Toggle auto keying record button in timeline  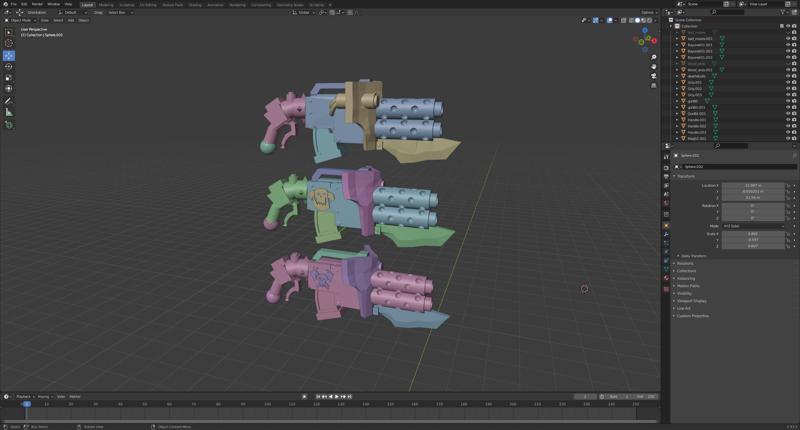[x=305, y=396]
